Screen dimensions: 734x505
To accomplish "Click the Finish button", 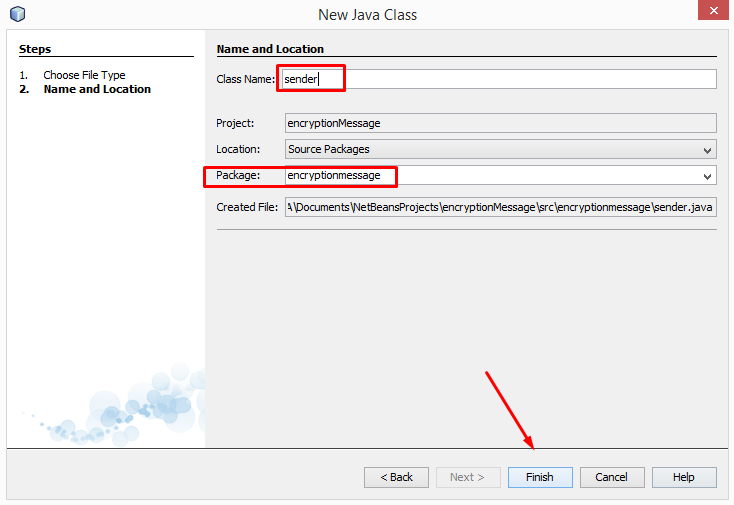I will 540,477.
